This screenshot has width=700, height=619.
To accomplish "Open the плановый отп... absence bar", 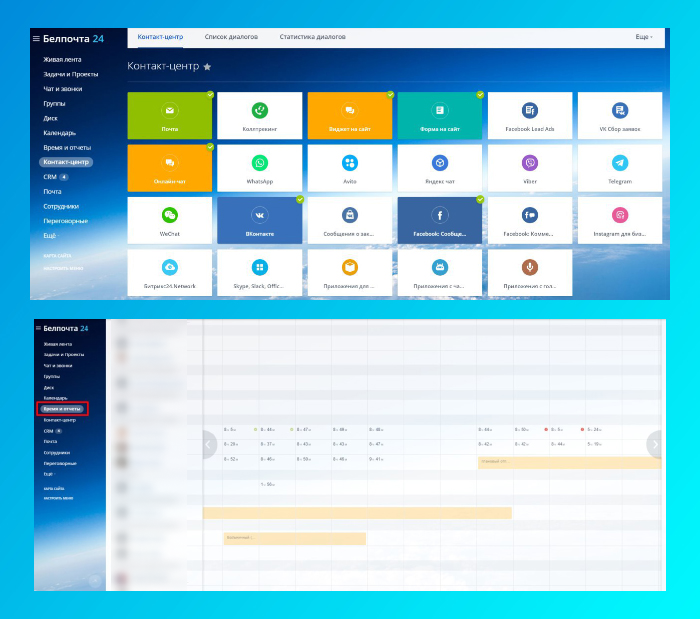I will click(x=570, y=462).
